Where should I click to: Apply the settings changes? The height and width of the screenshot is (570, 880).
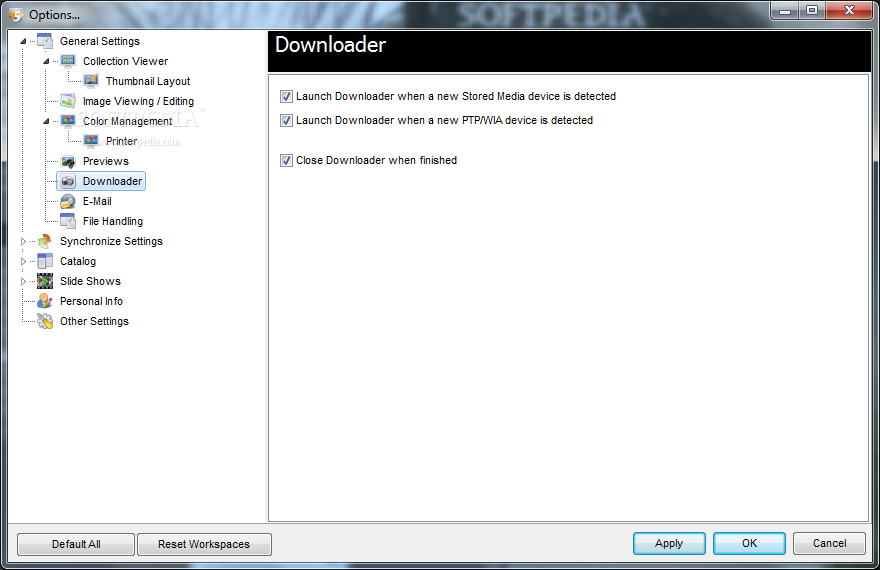click(x=669, y=543)
